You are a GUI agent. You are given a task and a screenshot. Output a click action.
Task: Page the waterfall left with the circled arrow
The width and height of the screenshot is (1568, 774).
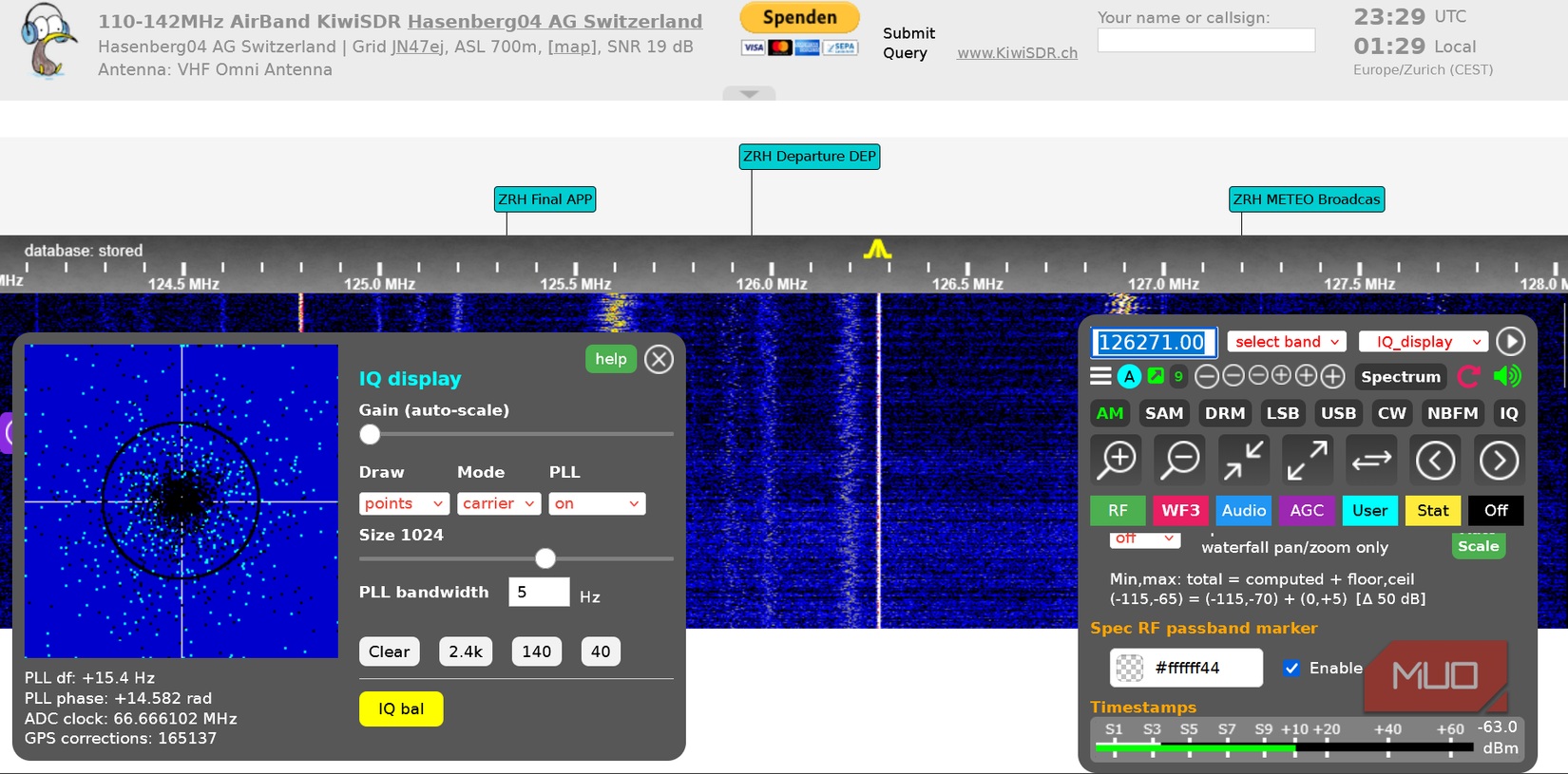pos(1435,460)
